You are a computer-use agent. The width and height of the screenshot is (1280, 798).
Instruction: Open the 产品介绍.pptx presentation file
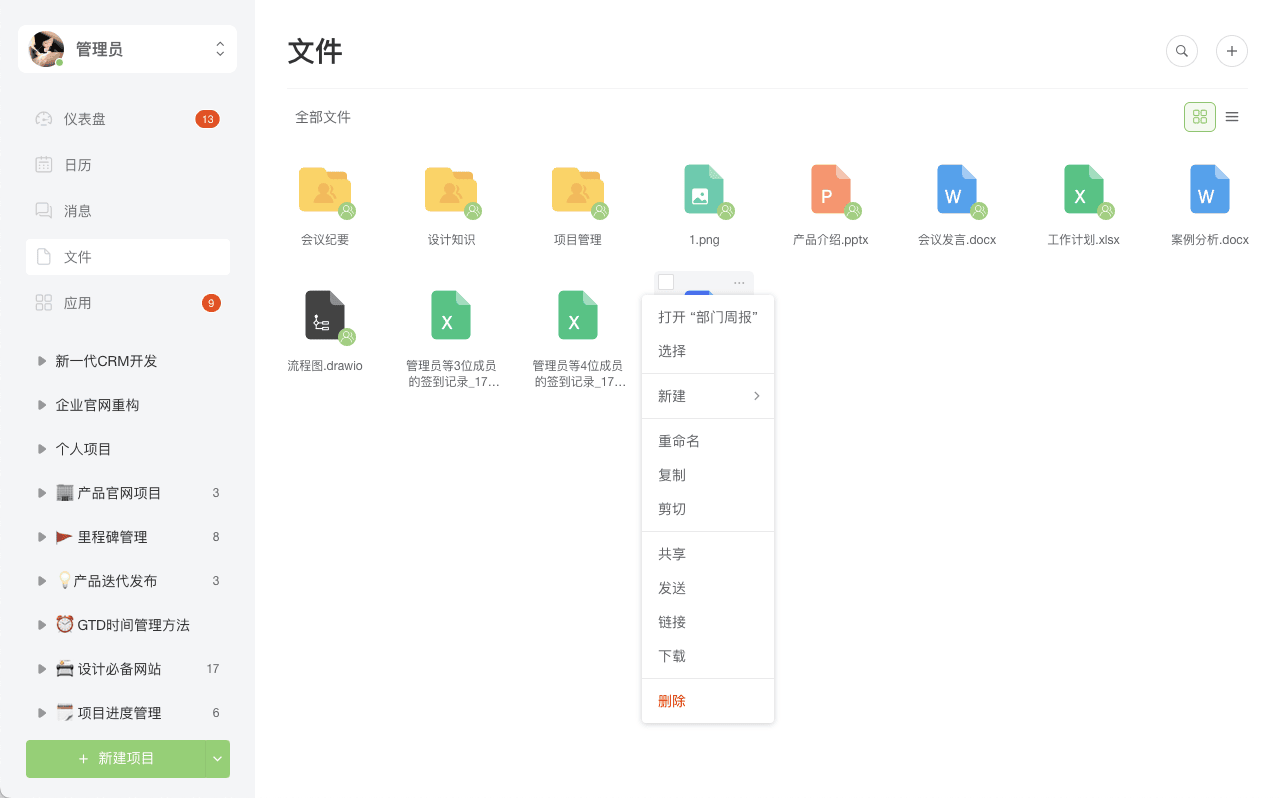[x=830, y=190]
